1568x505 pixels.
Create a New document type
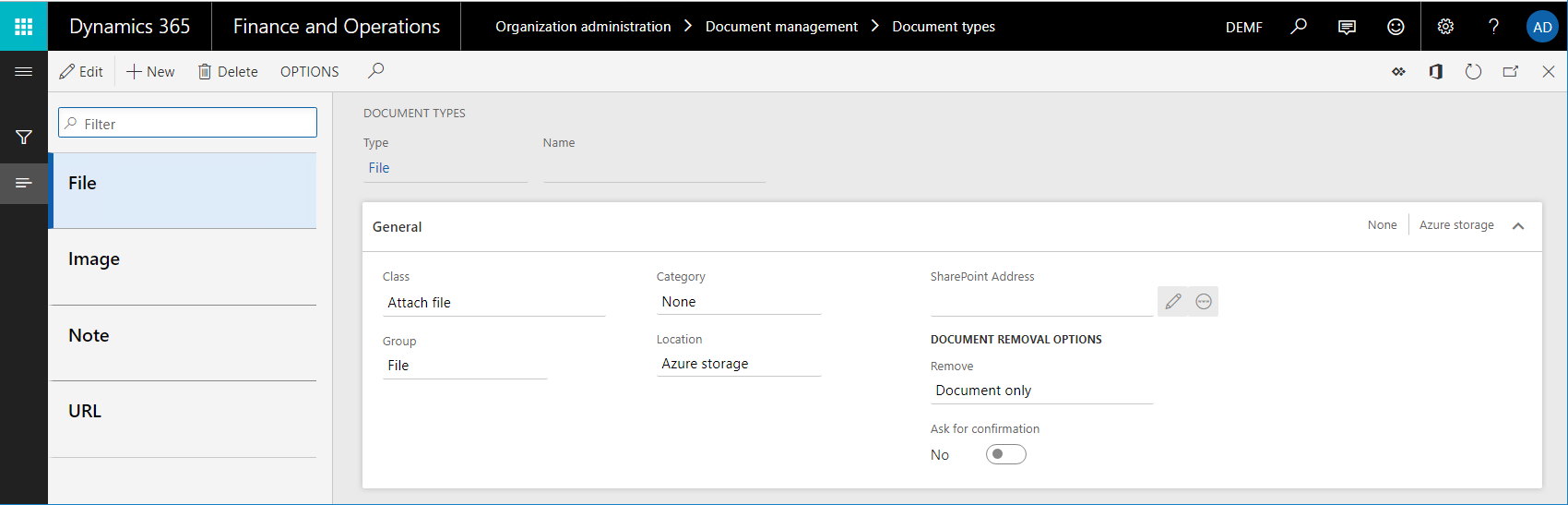tap(150, 71)
